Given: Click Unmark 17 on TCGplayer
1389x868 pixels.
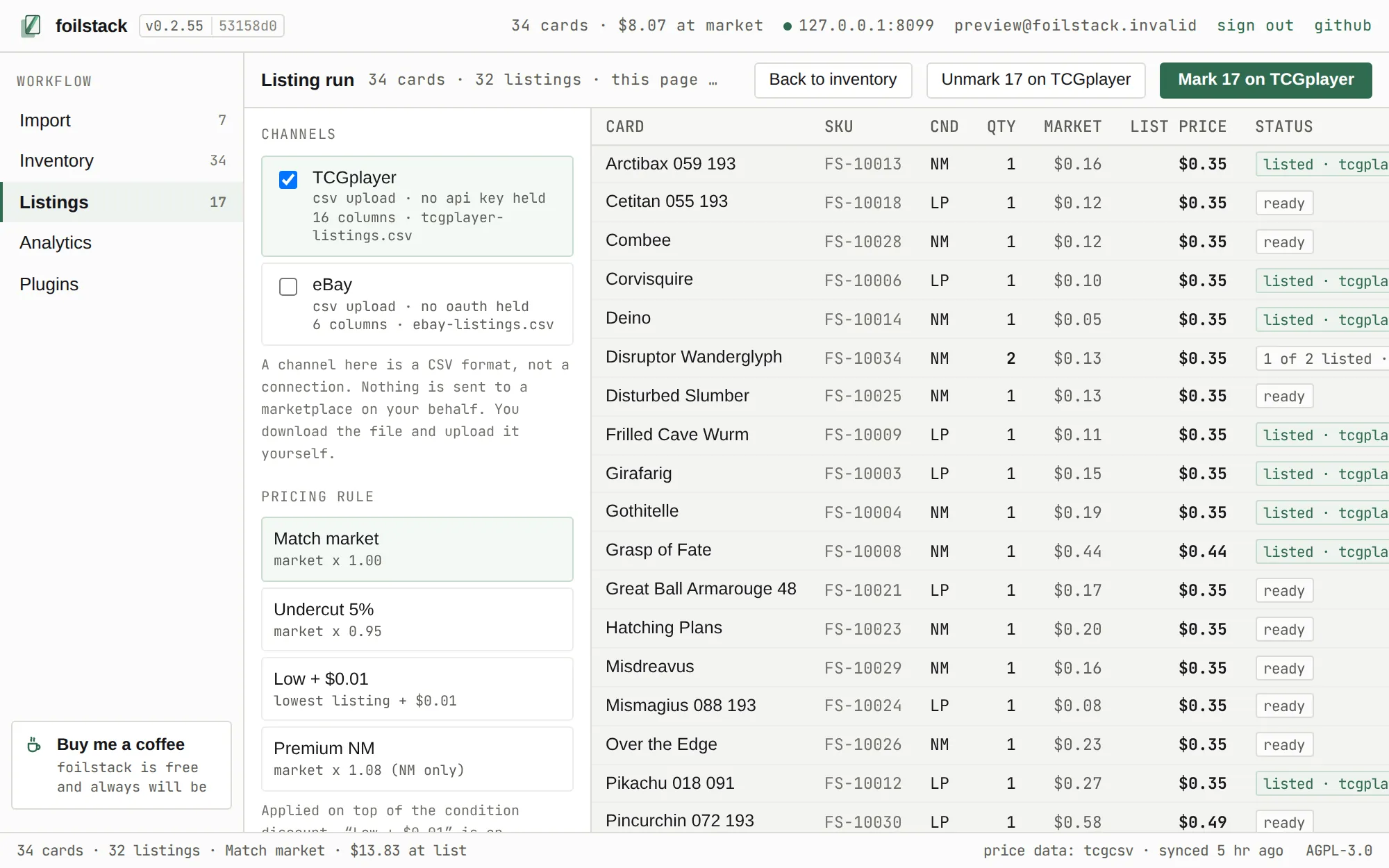Looking at the screenshot, I should tap(1036, 80).
